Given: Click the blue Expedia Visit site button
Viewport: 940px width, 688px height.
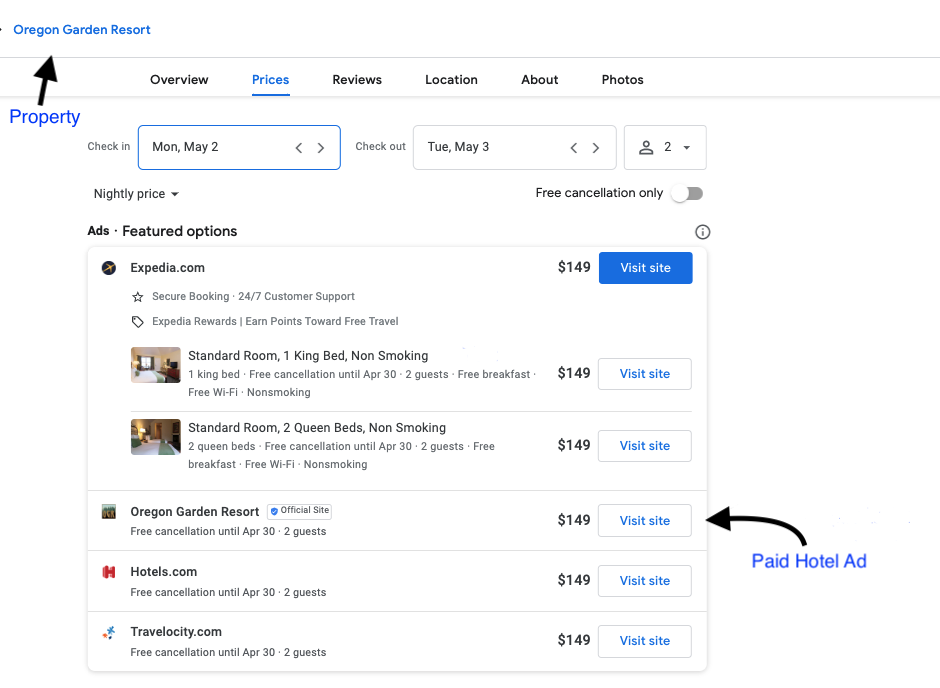Looking at the screenshot, I should pyautogui.click(x=646, y=268).
